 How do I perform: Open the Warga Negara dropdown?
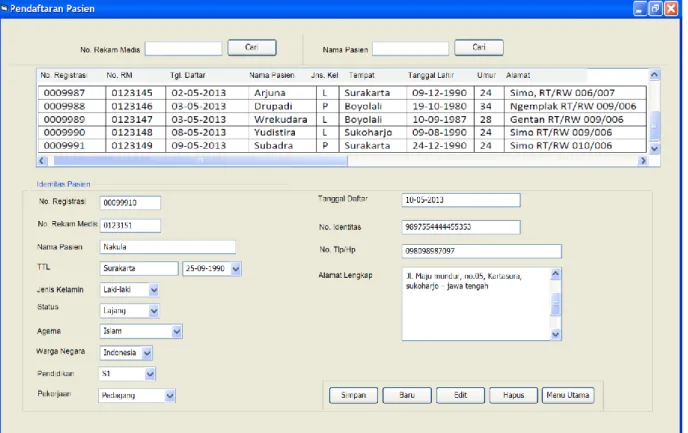pos(147,353)
